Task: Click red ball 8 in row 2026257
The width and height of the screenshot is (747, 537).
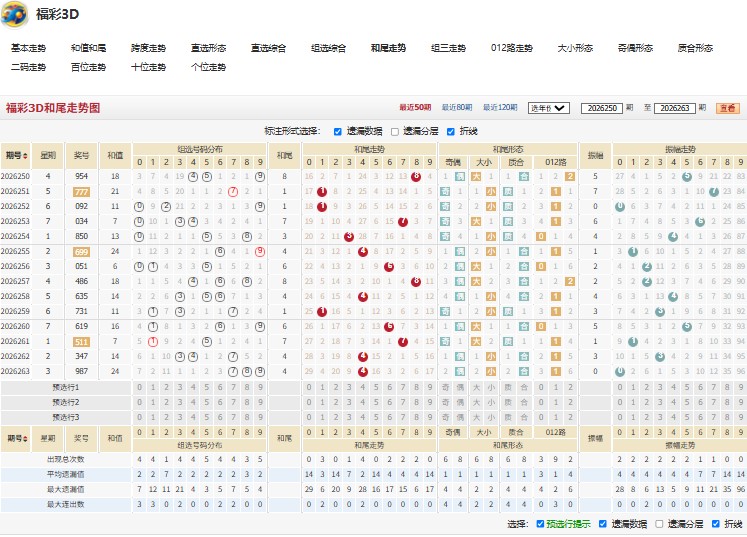Action: 416,282
